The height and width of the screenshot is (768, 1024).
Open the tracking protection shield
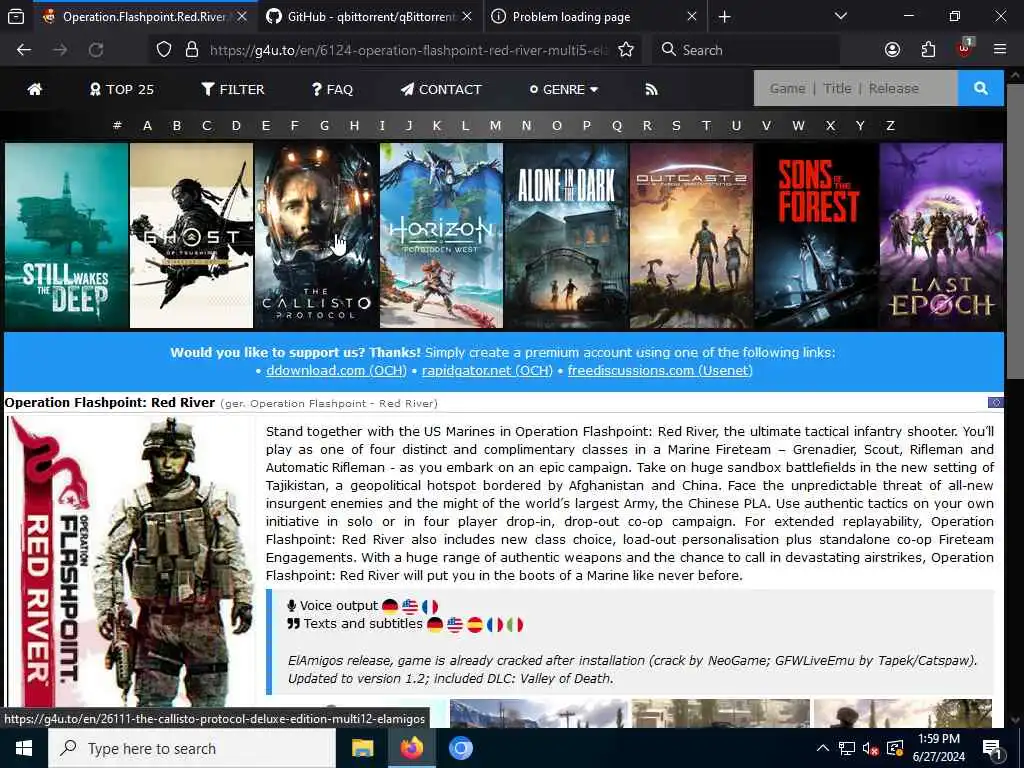pyautogui.click(x=164, y=50)
